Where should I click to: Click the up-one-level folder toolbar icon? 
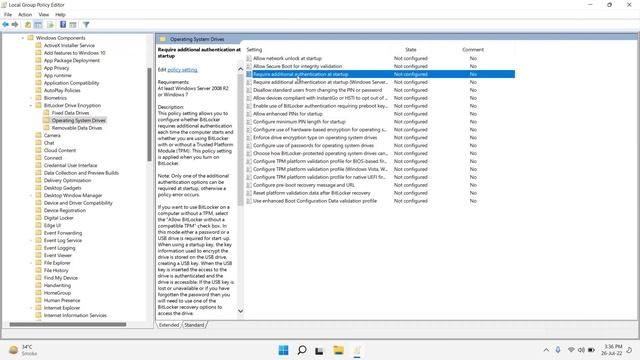[28, 25]
